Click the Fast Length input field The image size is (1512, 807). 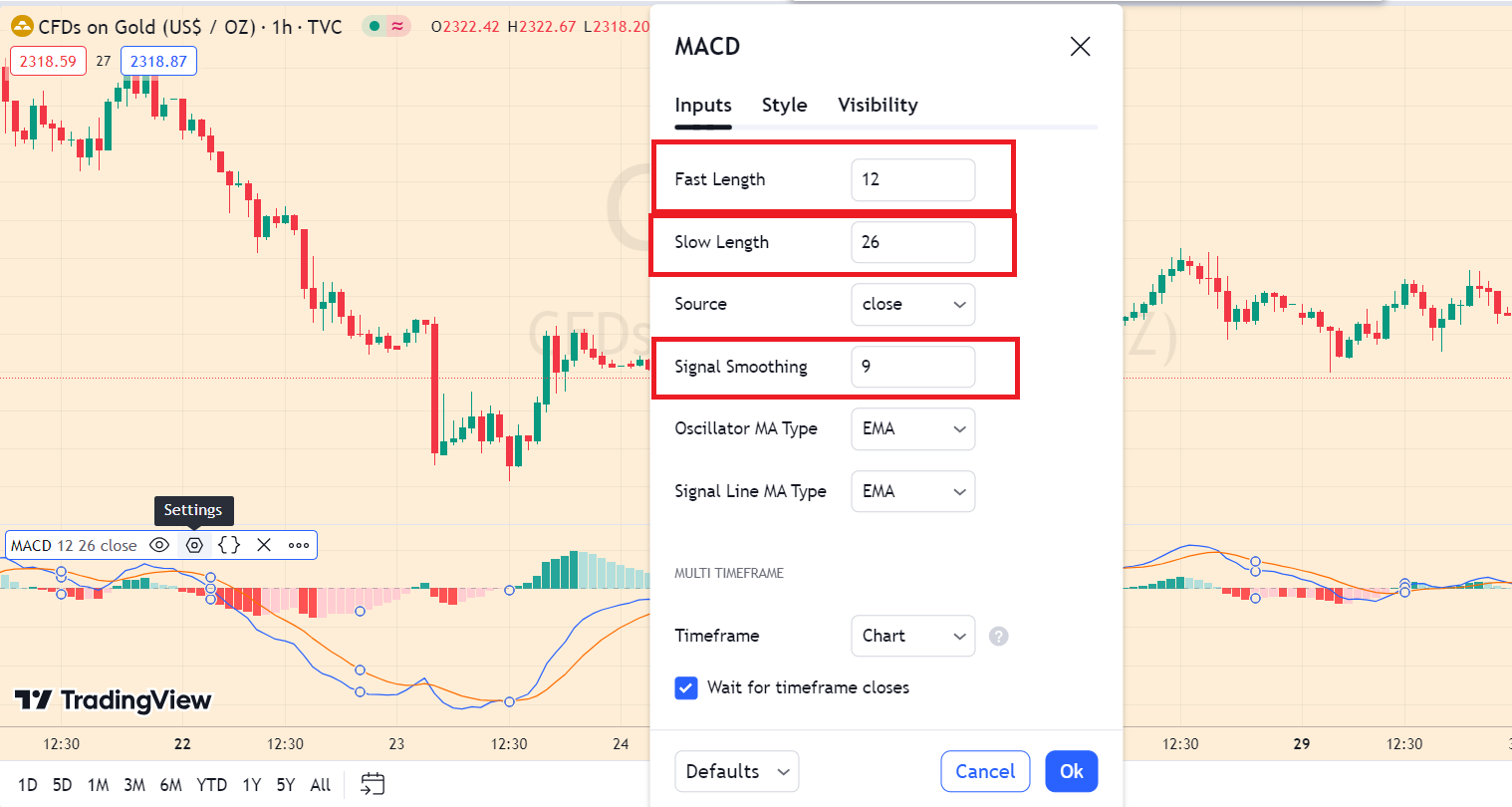tap(912, 179)
